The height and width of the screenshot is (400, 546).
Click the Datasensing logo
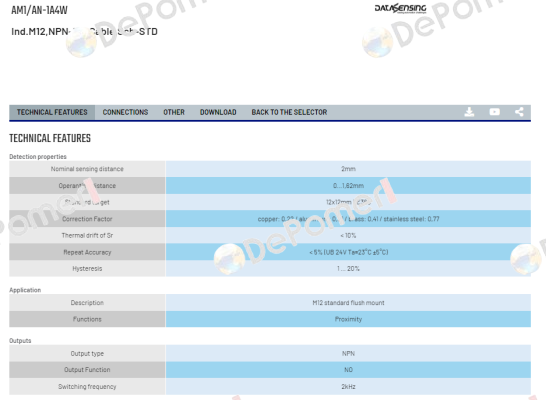click(400, 8)
